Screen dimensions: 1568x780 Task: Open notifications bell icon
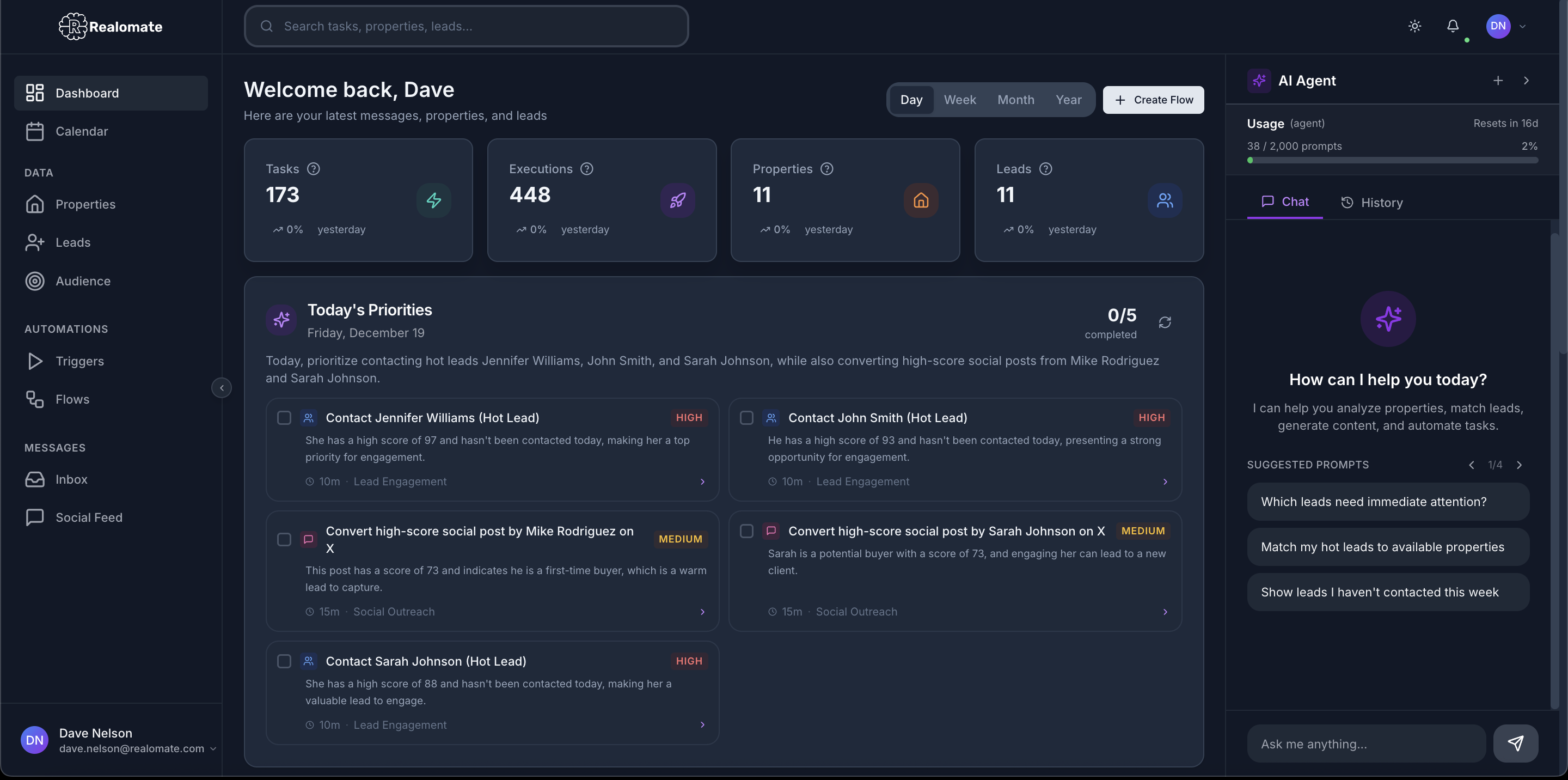pos(1454,26)
